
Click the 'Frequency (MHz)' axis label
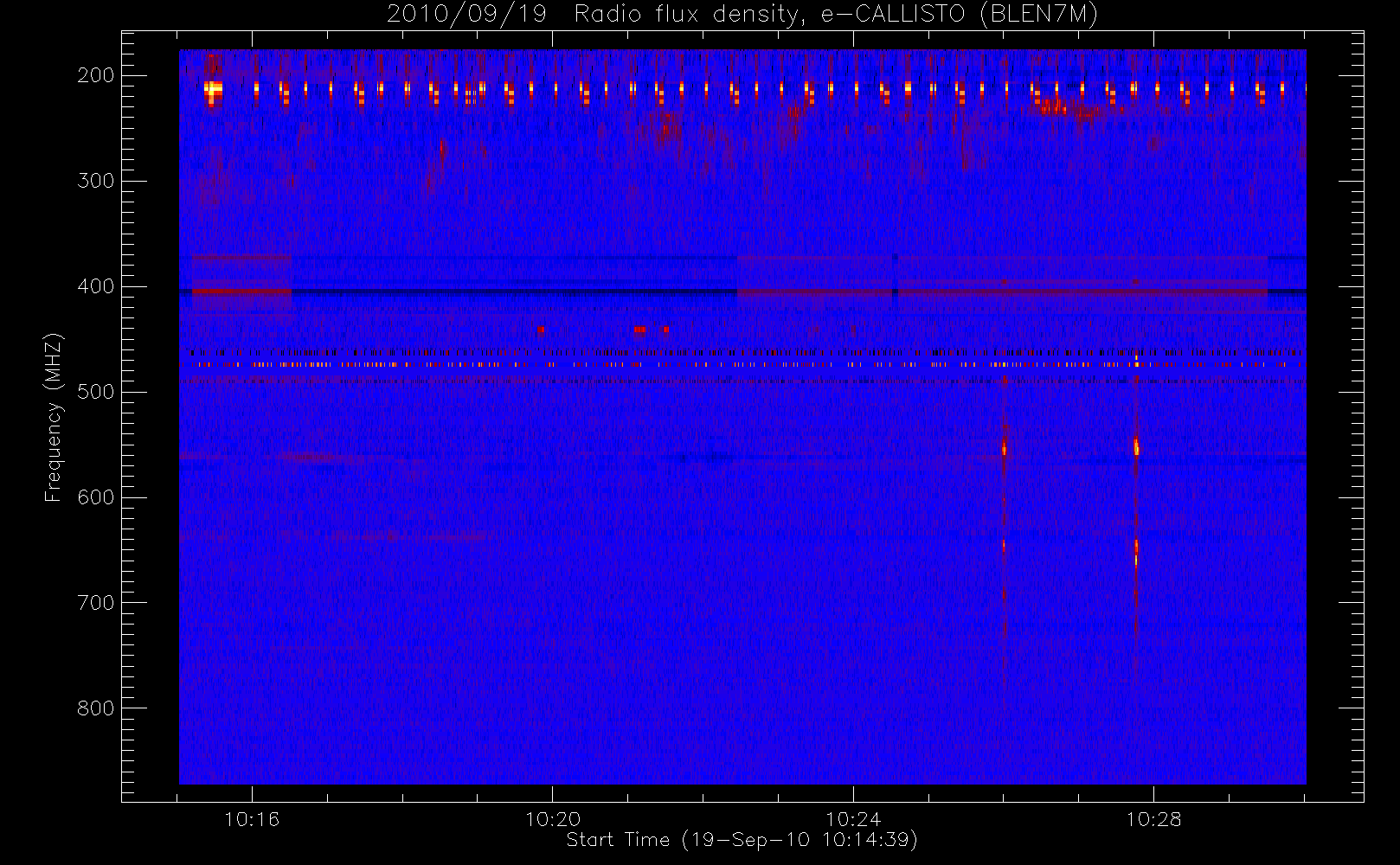coord(54,417)
